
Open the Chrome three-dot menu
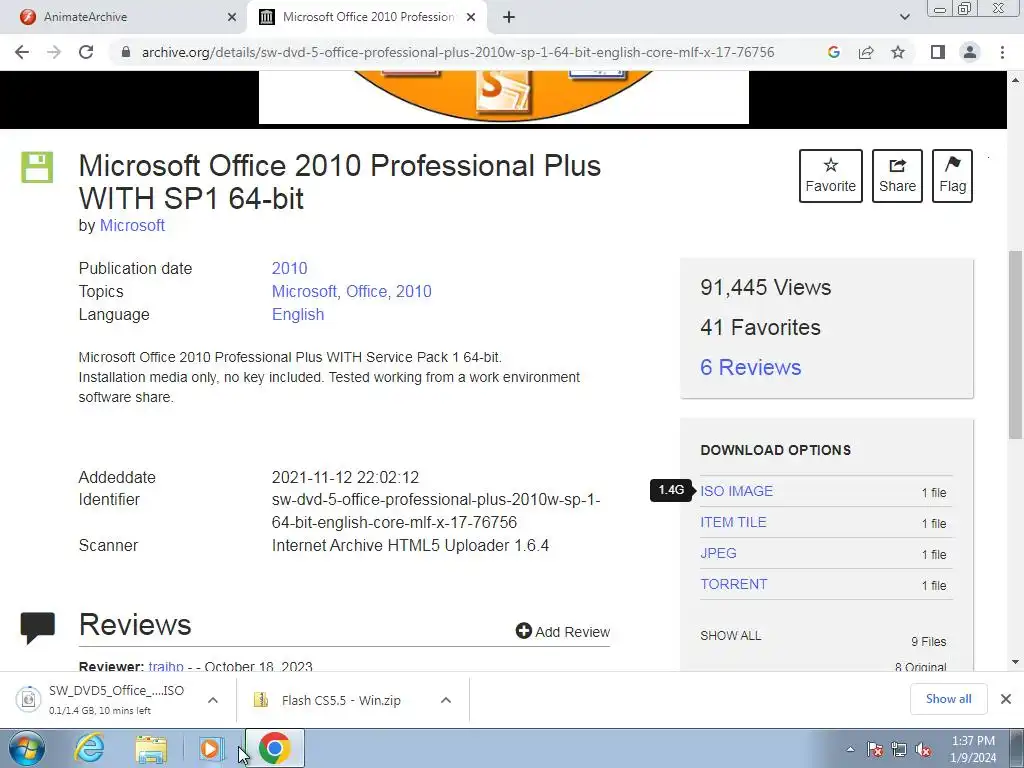tap(1002, 52)
